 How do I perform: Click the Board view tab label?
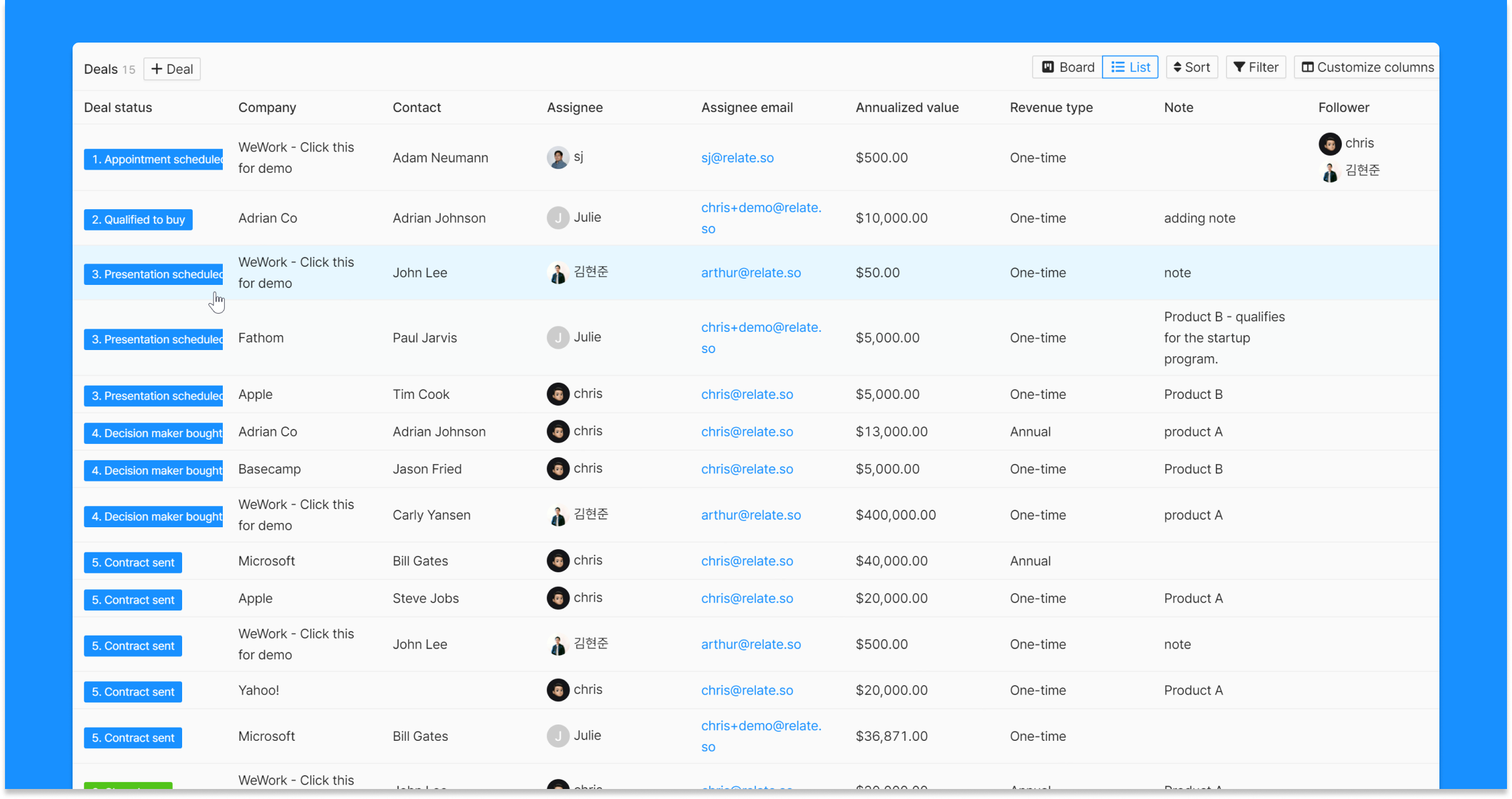click(x=1076, y=67)
